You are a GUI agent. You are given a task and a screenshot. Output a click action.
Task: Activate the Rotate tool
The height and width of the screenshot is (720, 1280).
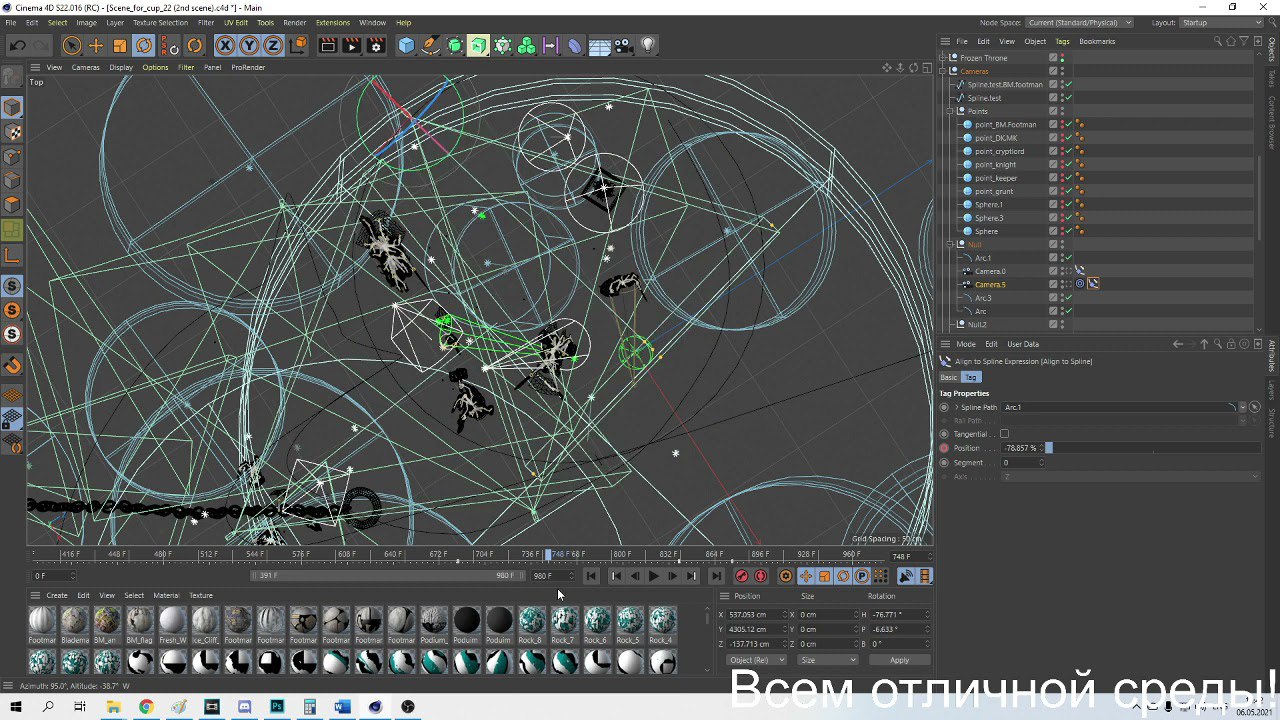tap(144, 45)
